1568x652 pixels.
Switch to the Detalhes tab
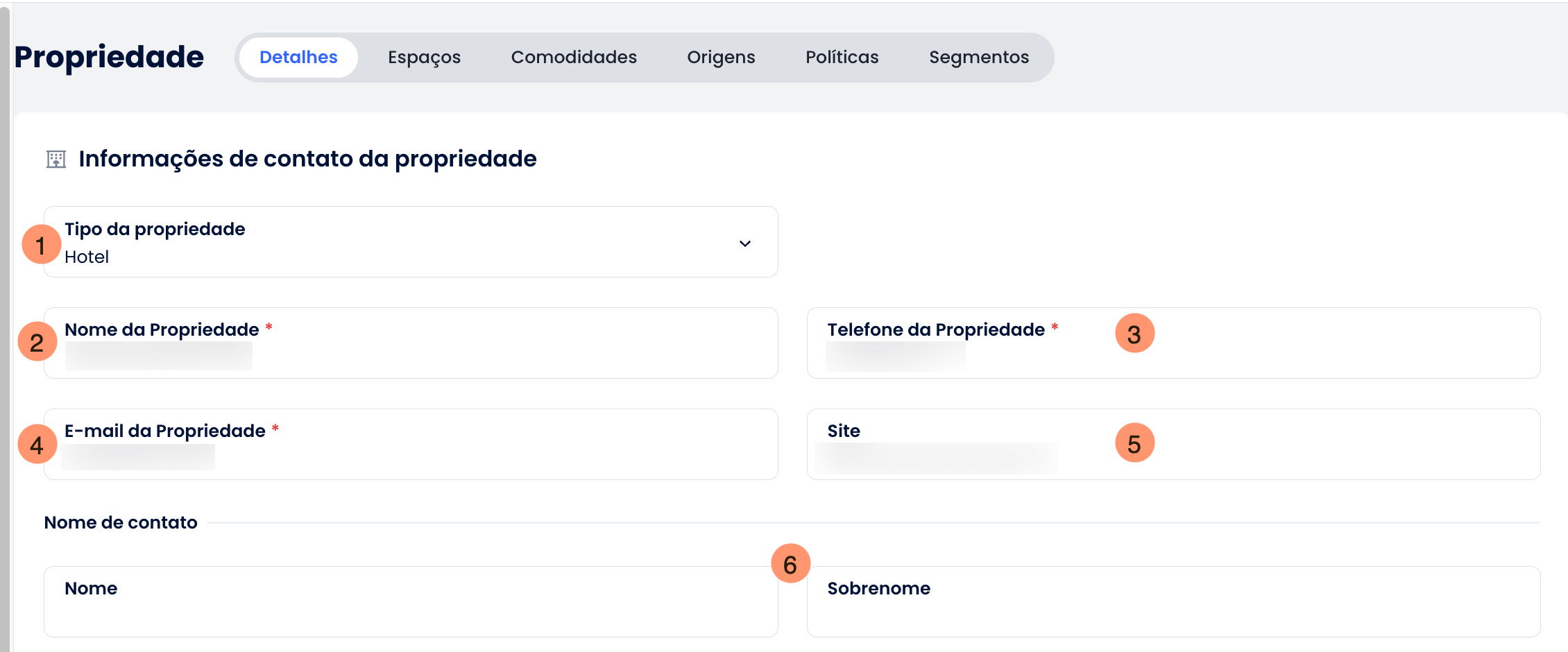[298, 58]
